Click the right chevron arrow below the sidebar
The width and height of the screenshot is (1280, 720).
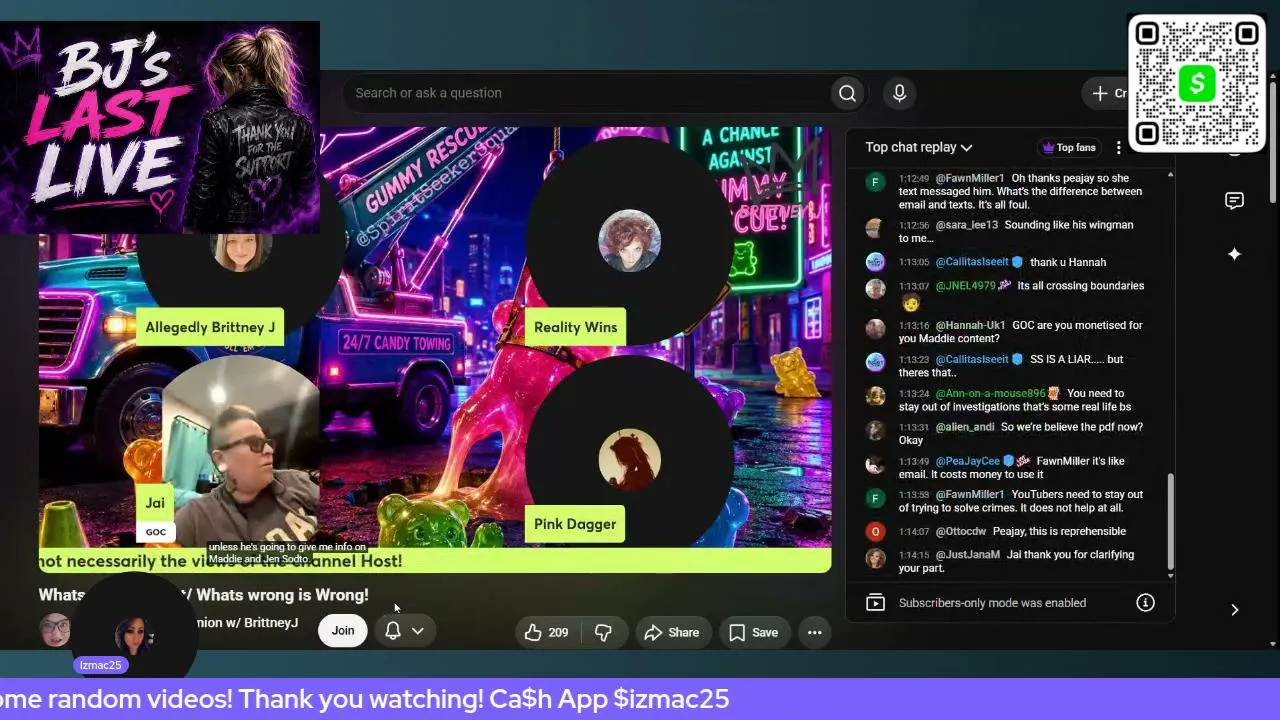pyautogui.click(x=1234, y=610)
